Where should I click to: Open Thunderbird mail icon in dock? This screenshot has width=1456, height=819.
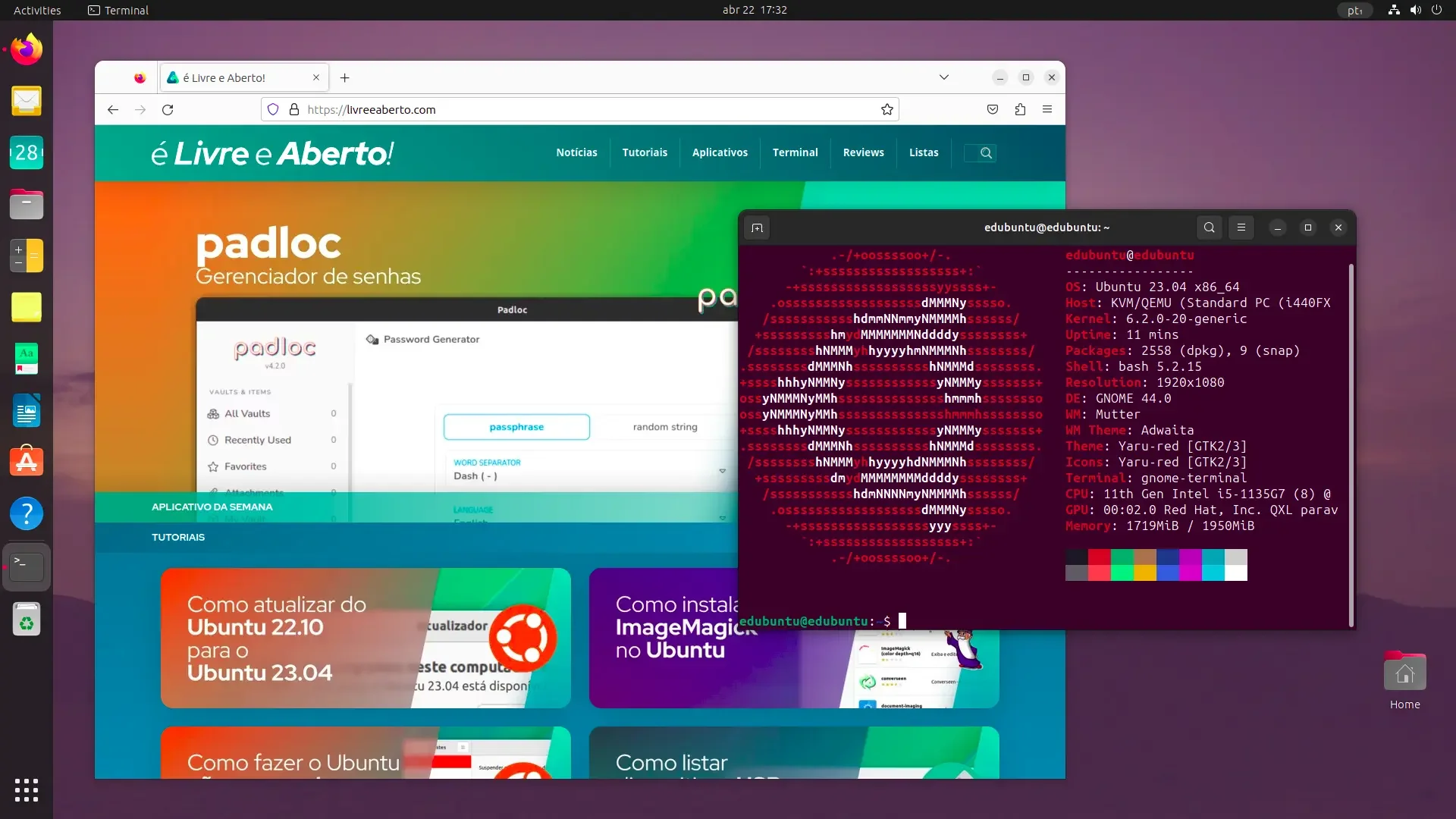[x=27, y=101]
